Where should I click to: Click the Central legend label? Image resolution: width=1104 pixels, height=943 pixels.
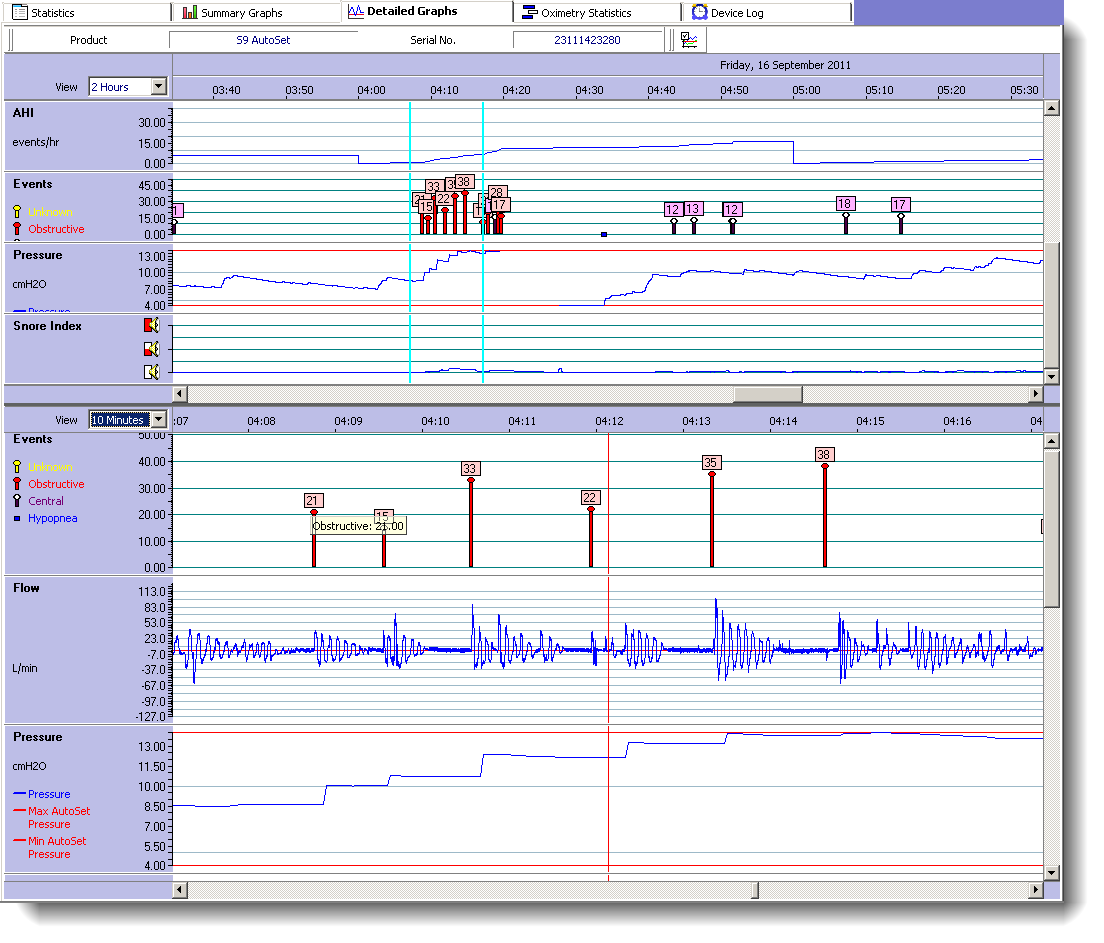pyautogui.click(x=46, y=501)
